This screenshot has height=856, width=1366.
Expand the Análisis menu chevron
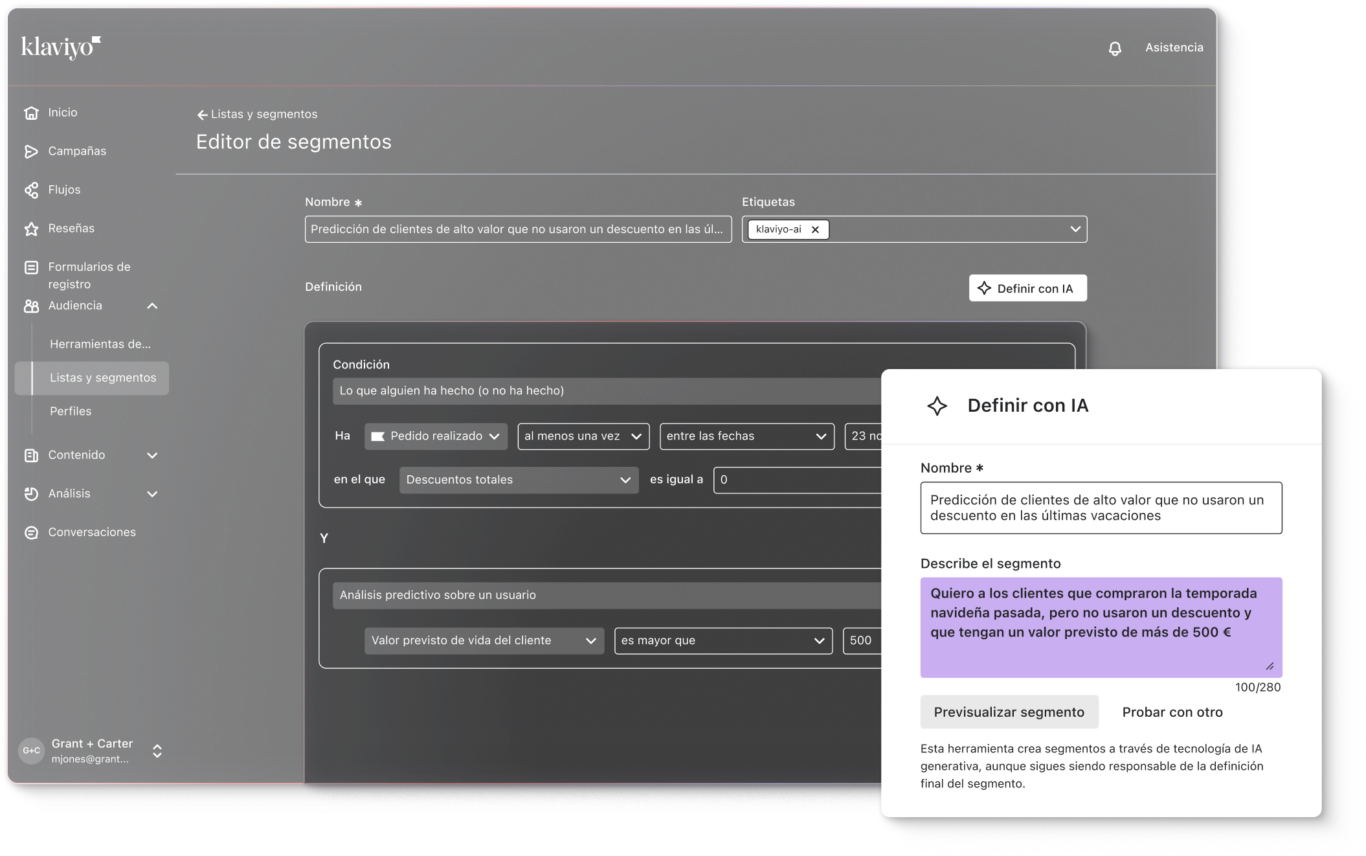[x=152, y=494]
